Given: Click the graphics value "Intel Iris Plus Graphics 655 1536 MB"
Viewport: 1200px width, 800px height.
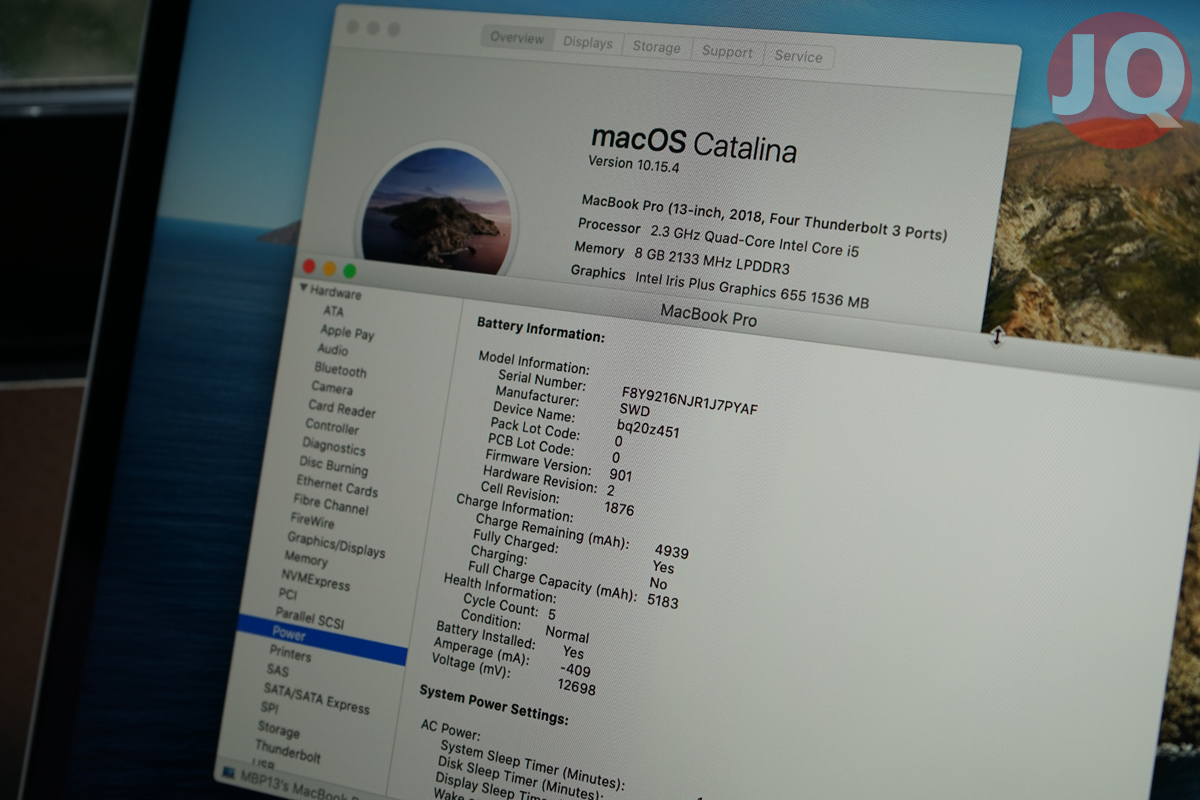Looking at the screenshot, I should click(x=751, y=289).
